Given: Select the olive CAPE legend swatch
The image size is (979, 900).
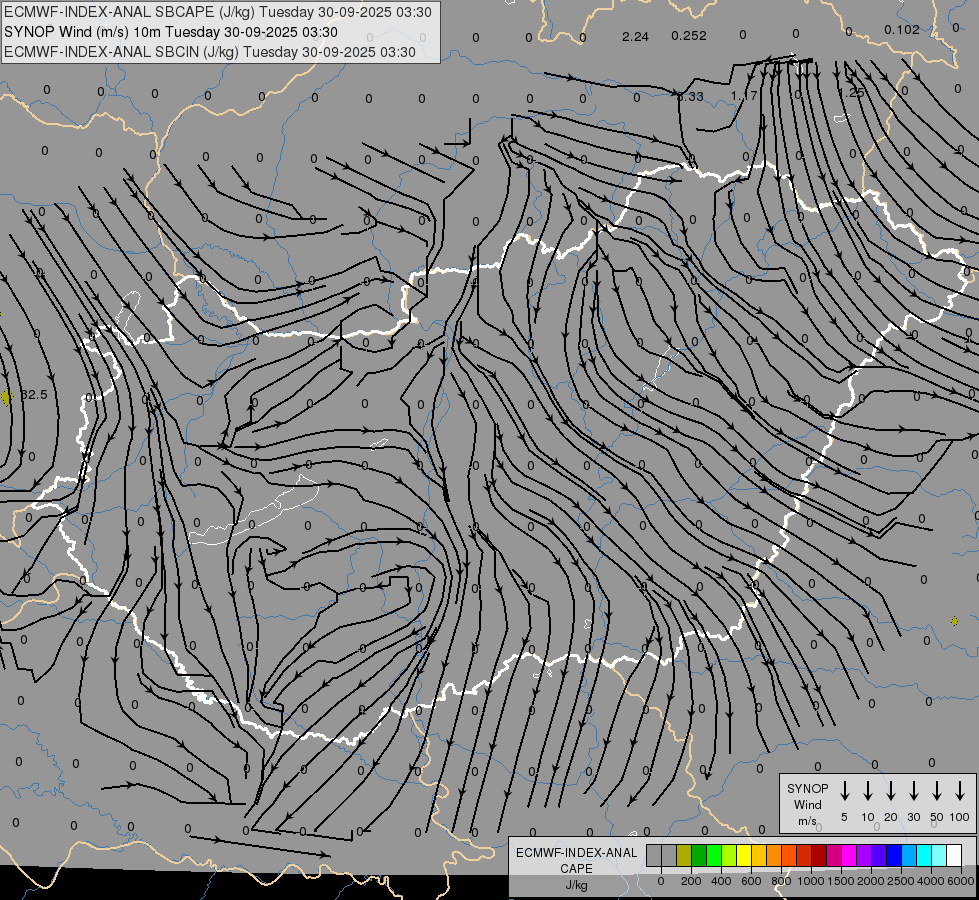Looking at the screenshot, I should point(684,855).
